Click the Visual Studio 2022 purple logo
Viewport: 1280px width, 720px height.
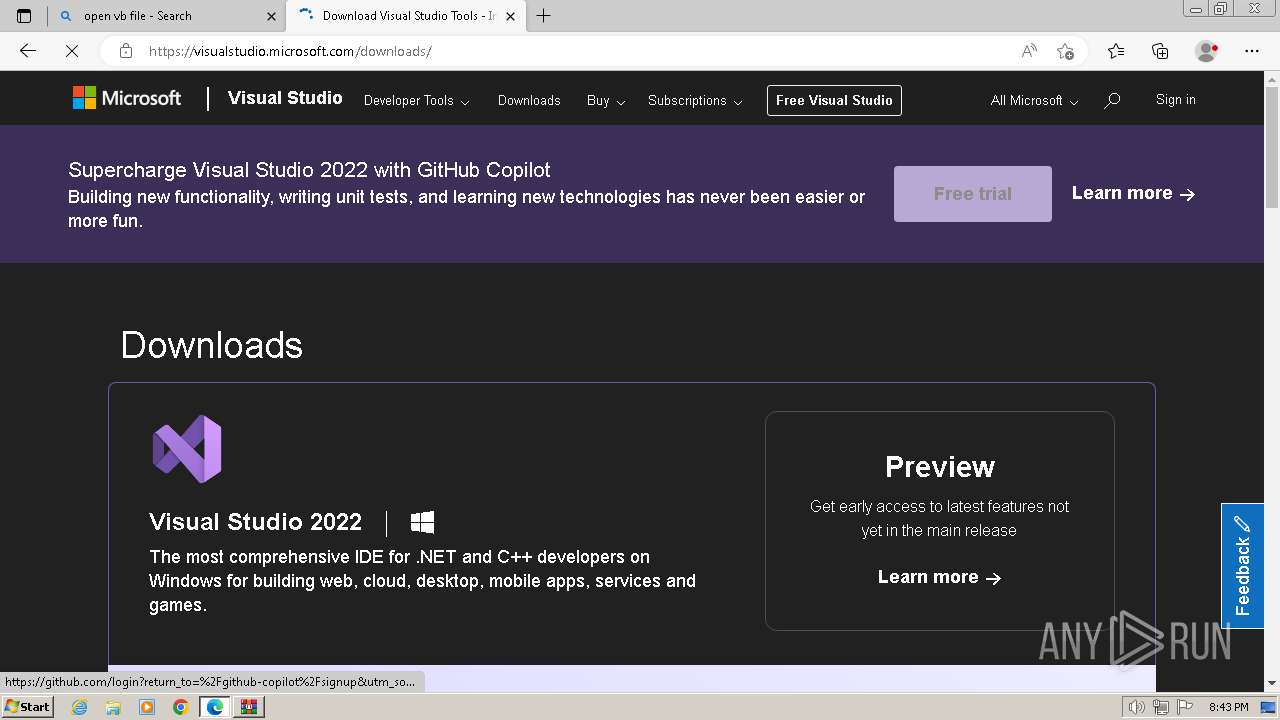(187, 449)
